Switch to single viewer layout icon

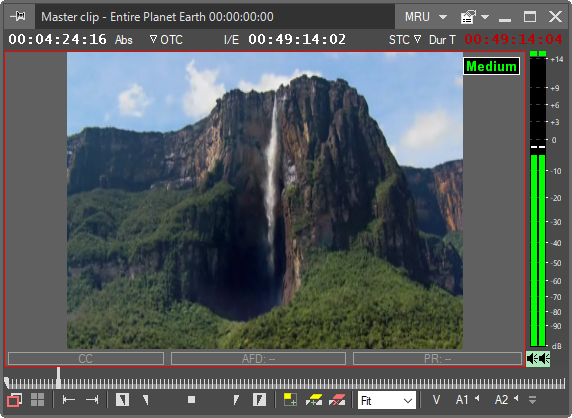tap(15, 400)
